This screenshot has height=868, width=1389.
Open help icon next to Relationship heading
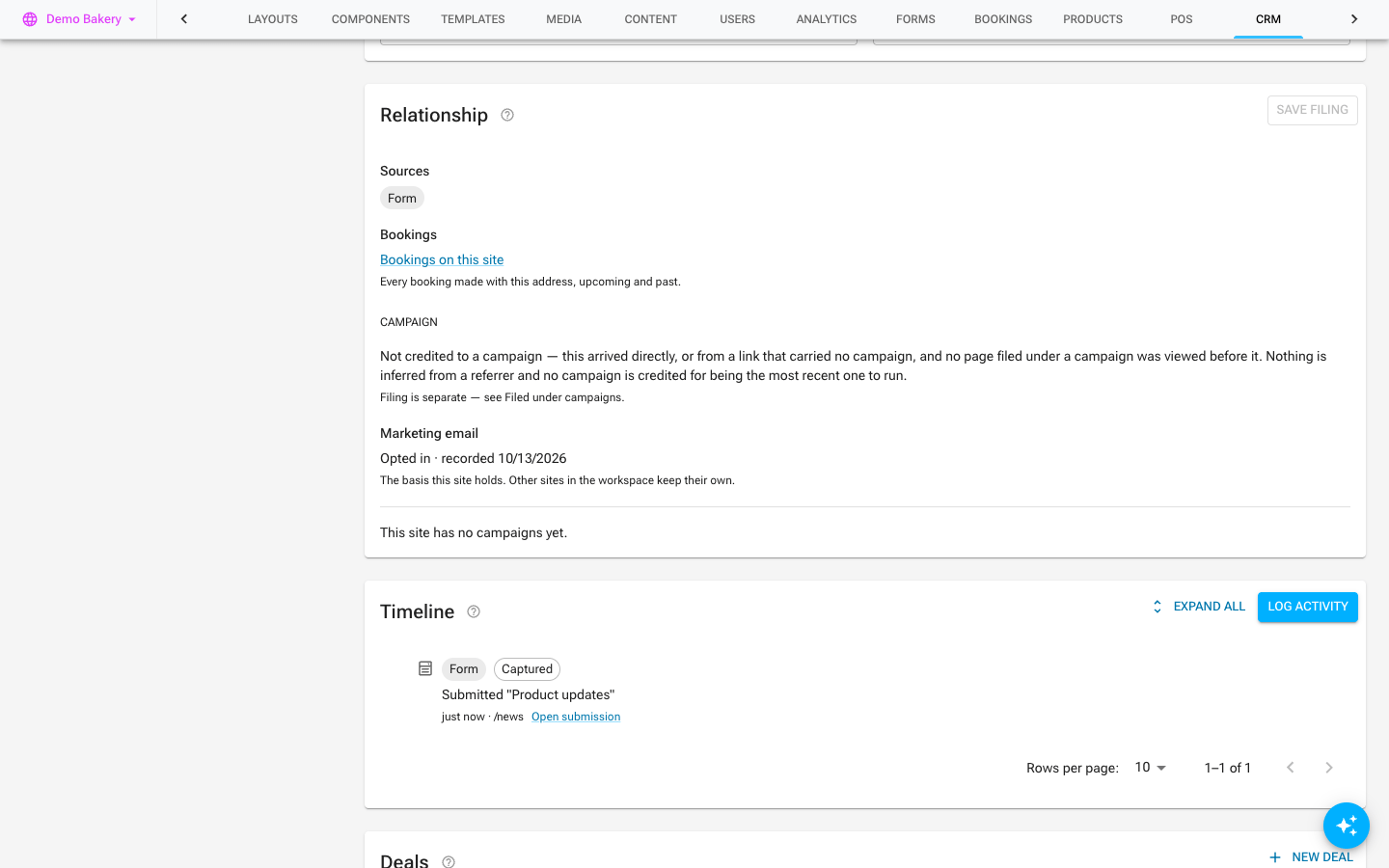(507, 116)
